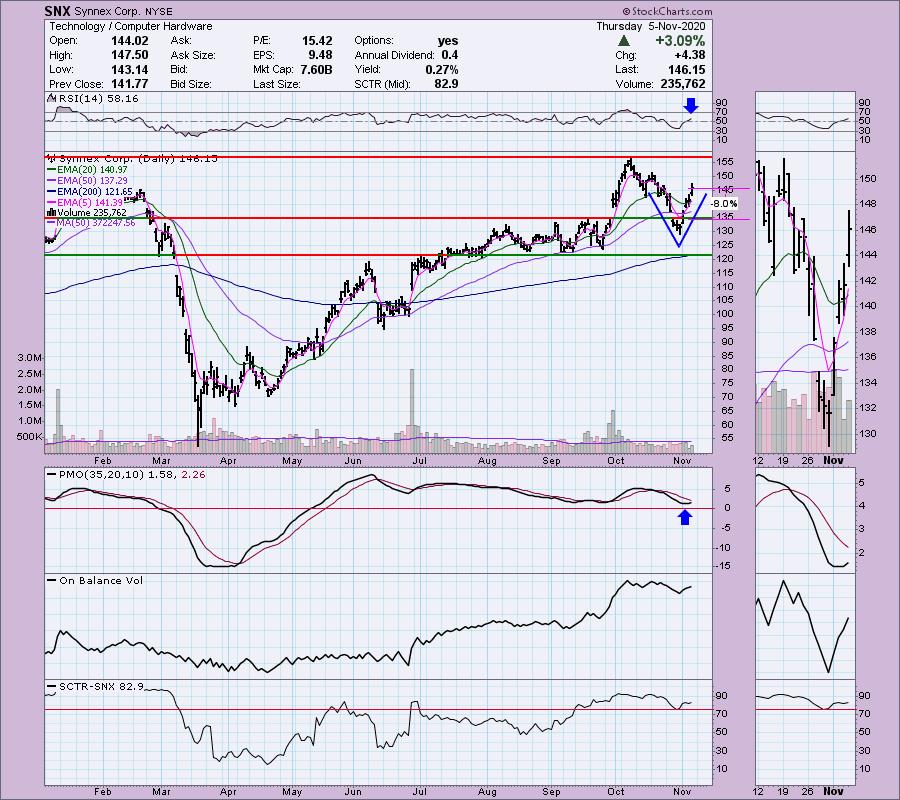The height and width of the screenshot is (800, 900).
Task: Click the 'Technology / Computer Hardware' sector label
Action: [x=130, y=26]
